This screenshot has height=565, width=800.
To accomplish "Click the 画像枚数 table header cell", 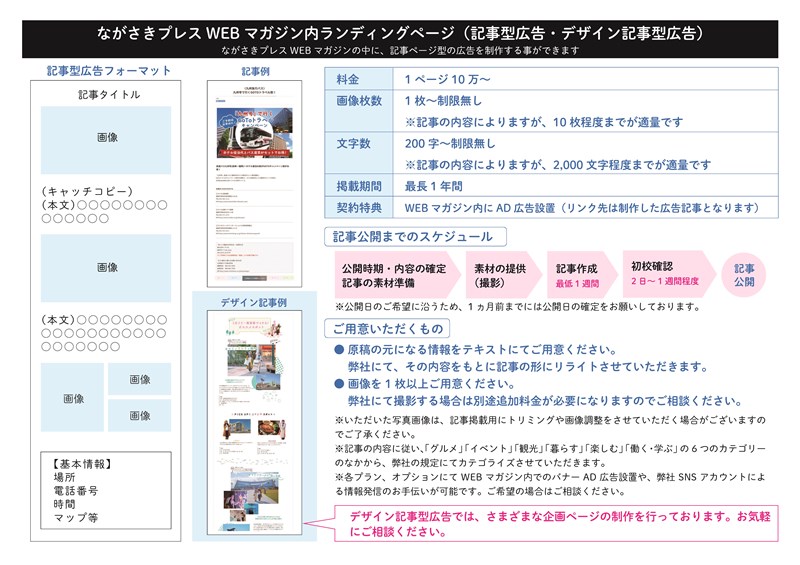I will click(x=359, y=111).
